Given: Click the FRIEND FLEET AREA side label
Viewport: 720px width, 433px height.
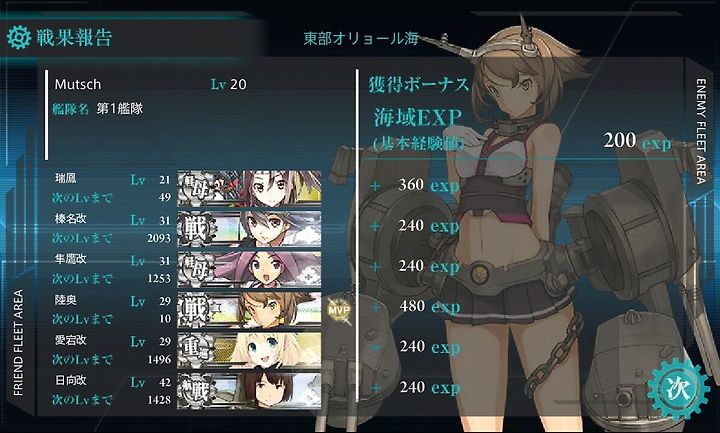Looking at the screenshot, I should tap(18, 343).
